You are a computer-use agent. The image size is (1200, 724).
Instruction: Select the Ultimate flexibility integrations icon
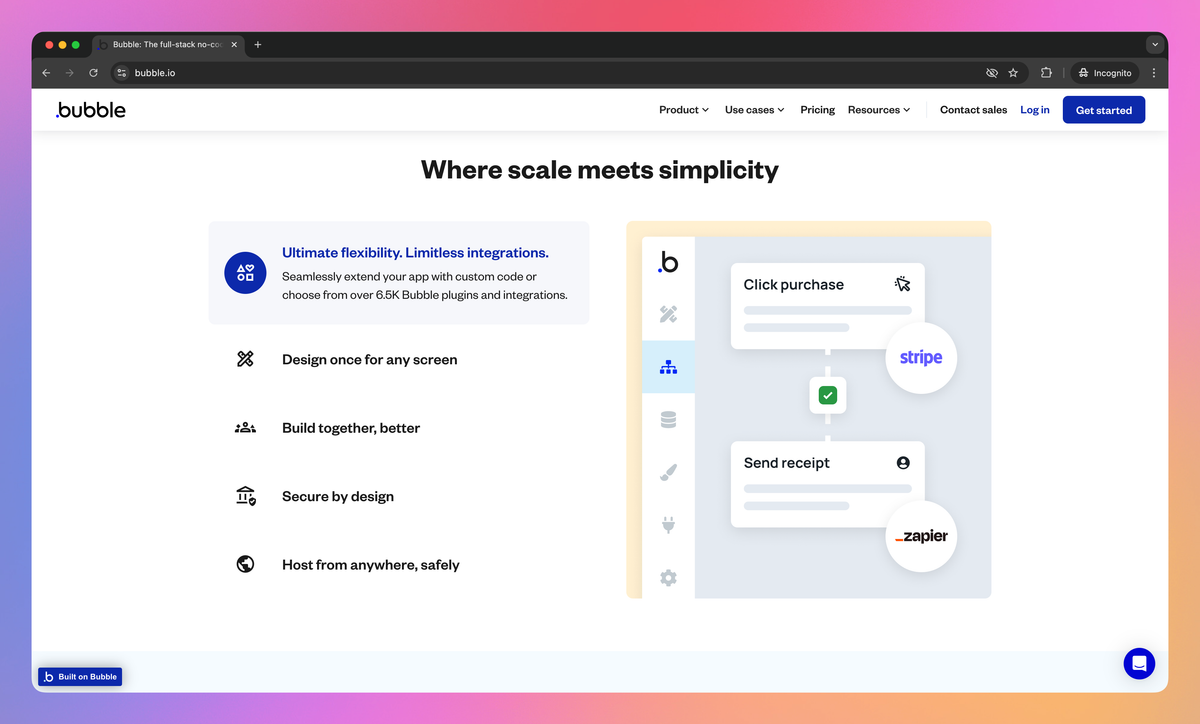[x=245, y=272]
